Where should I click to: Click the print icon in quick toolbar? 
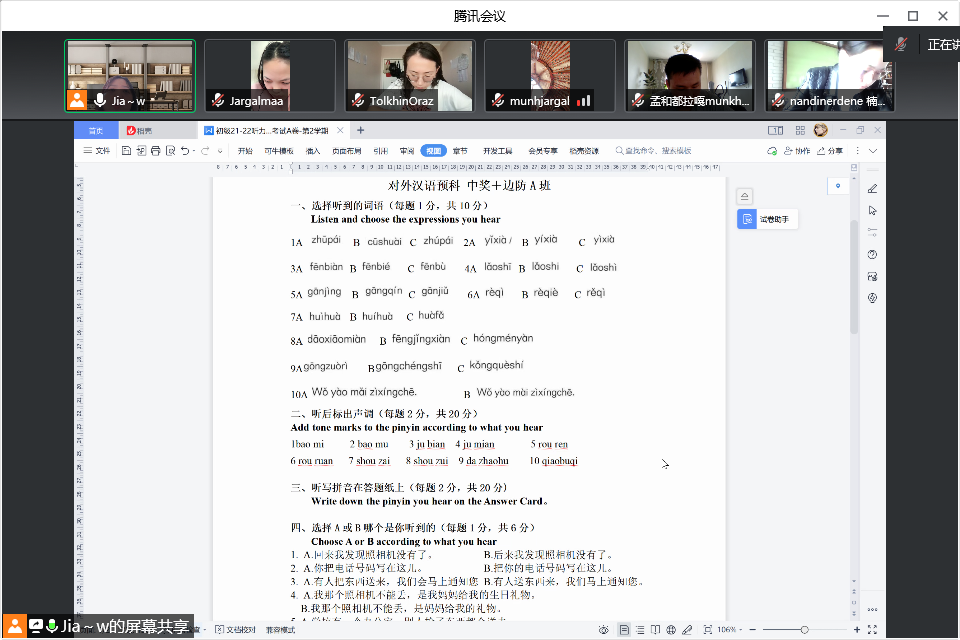click(x=155, y=151)
